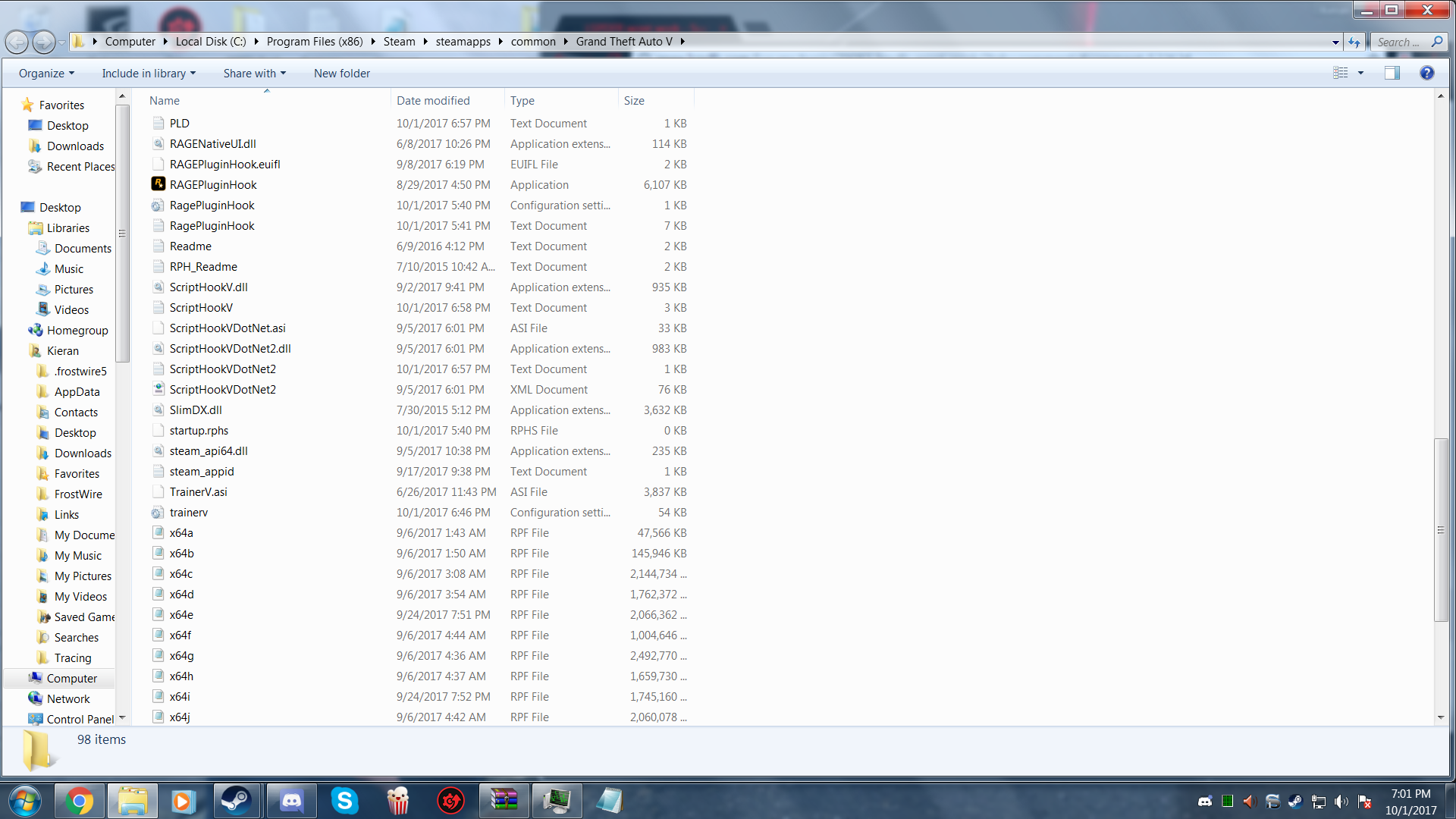Image resolution: width=1456 pixels, height=819 pixels.
Task: Expand the Include in library dropdown
Action: (x=149, y=74)
